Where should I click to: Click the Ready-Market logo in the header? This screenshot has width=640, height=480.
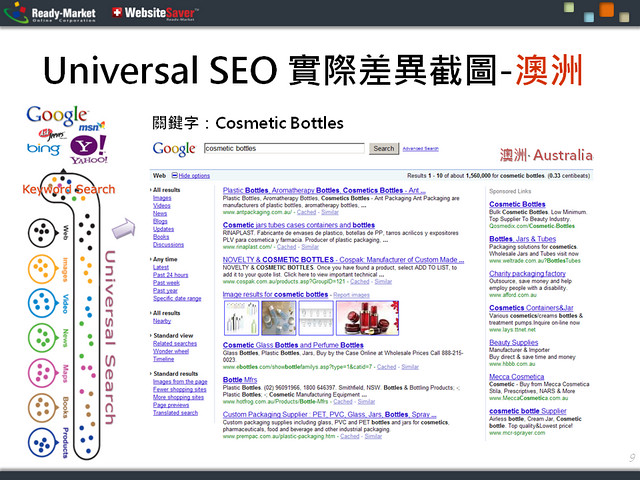click(50, 12)
